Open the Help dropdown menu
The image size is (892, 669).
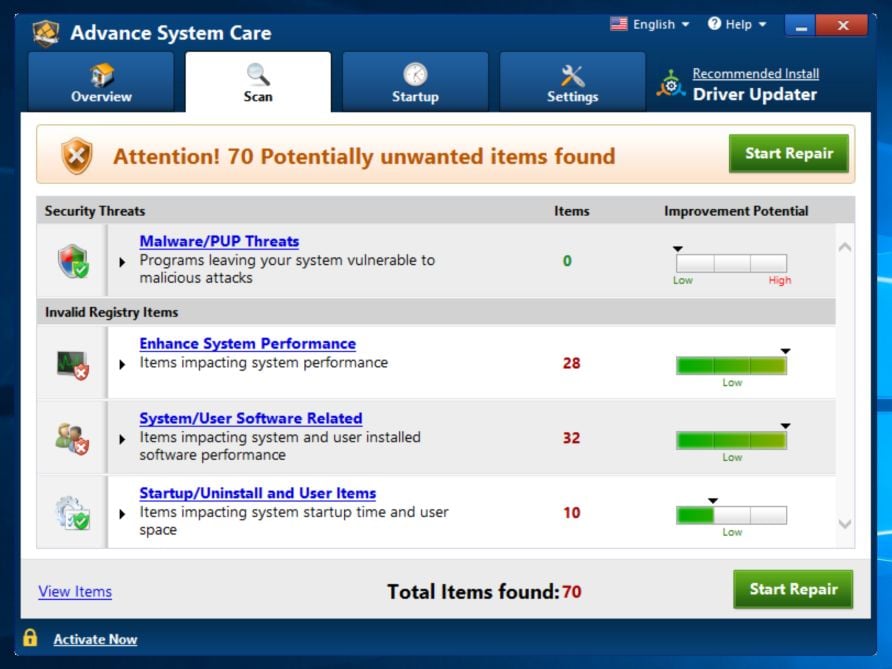click(x=737, y=24)
